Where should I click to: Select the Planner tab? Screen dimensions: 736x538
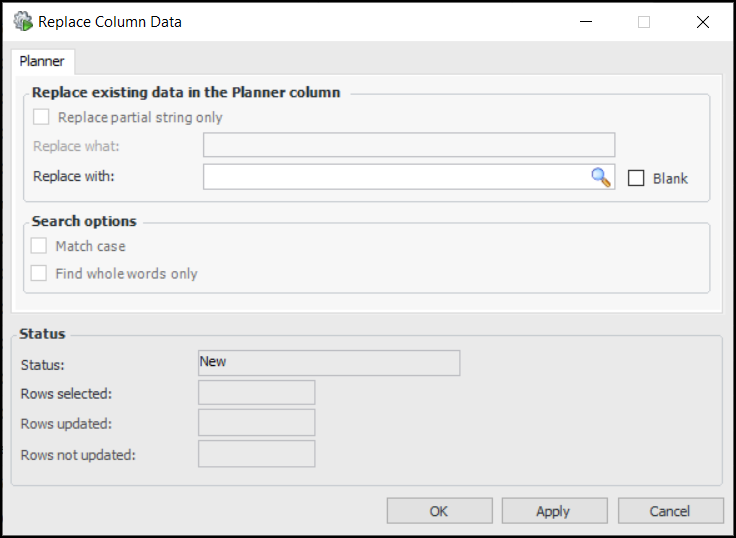(42, 61)
